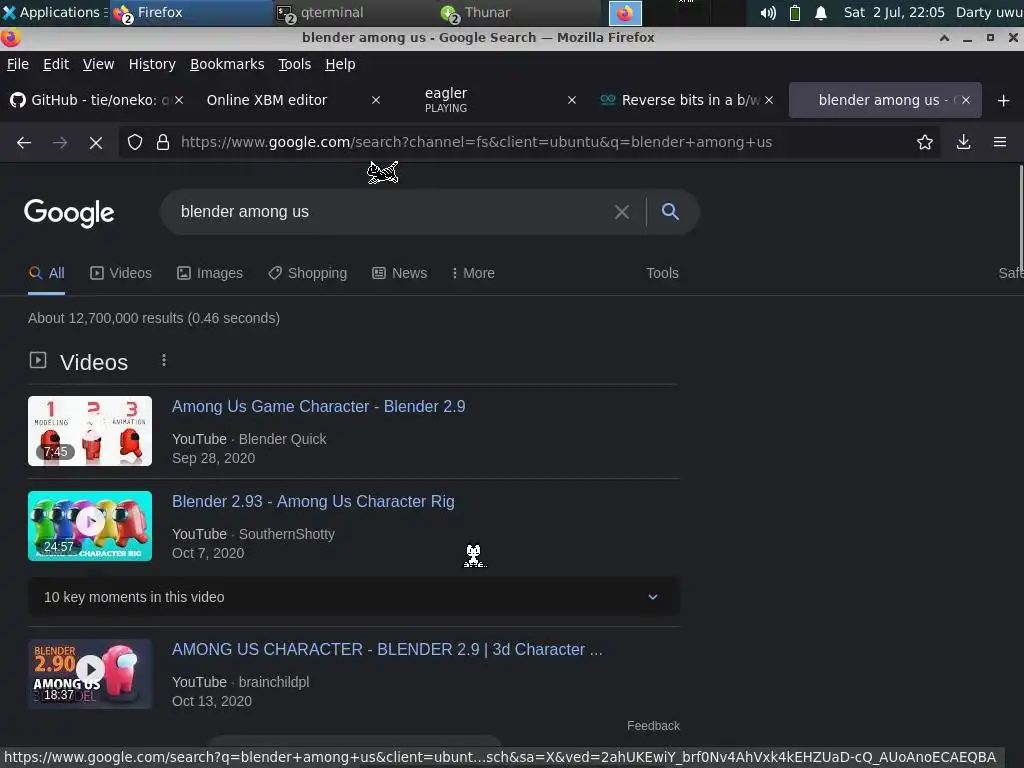
Task: Select the All results tab
Action: tap(46, 273)
